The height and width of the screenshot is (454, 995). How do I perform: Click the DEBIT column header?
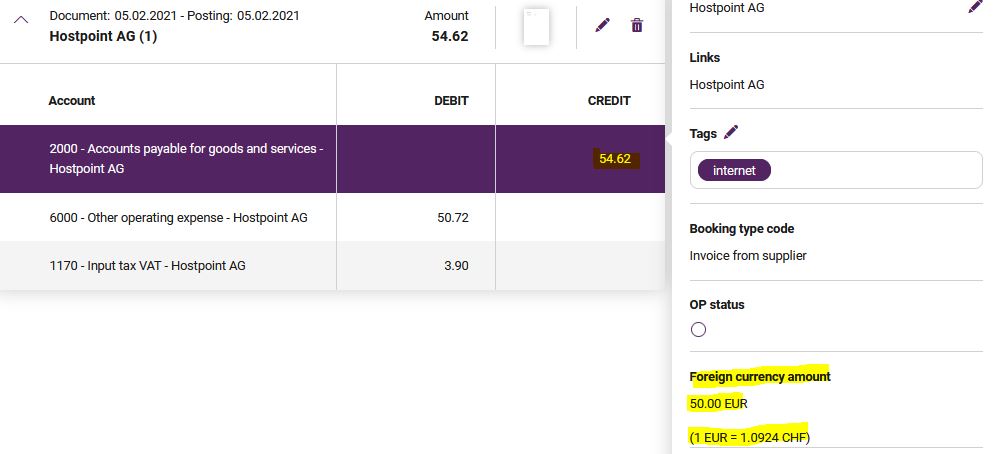[451, 100]
